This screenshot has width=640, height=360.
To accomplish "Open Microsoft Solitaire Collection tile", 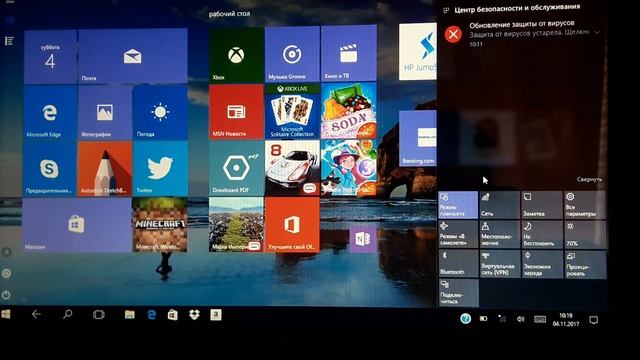I will [292, 111].
